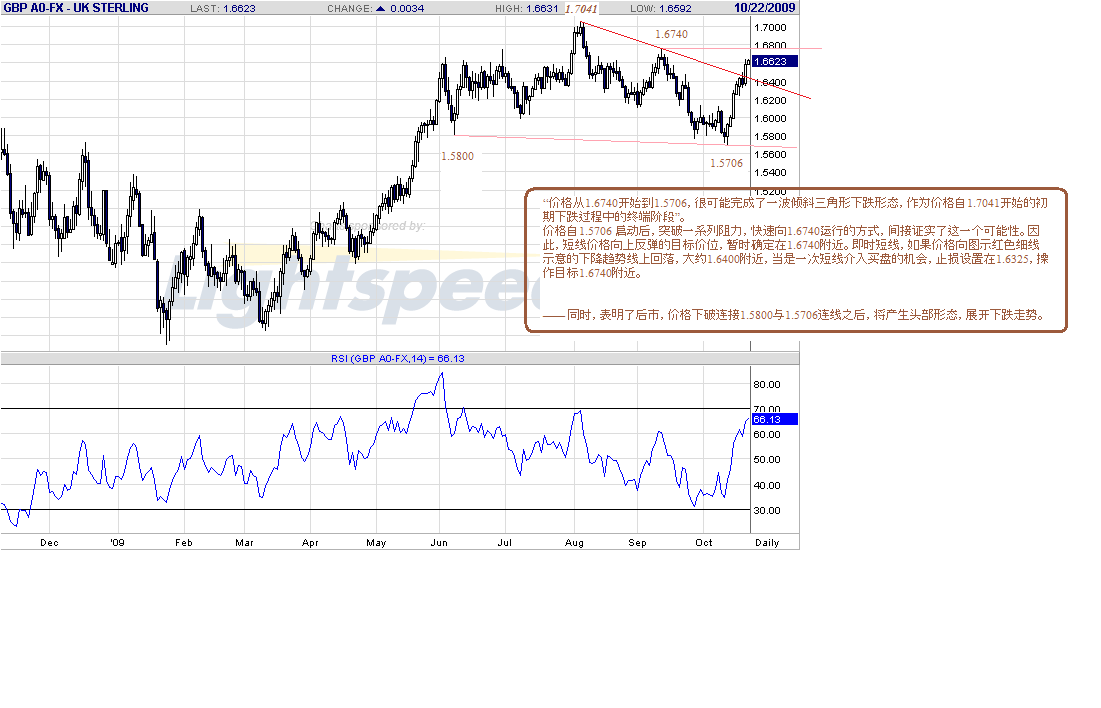Click the 1.7000 price axis label

[x=770, y=27]
